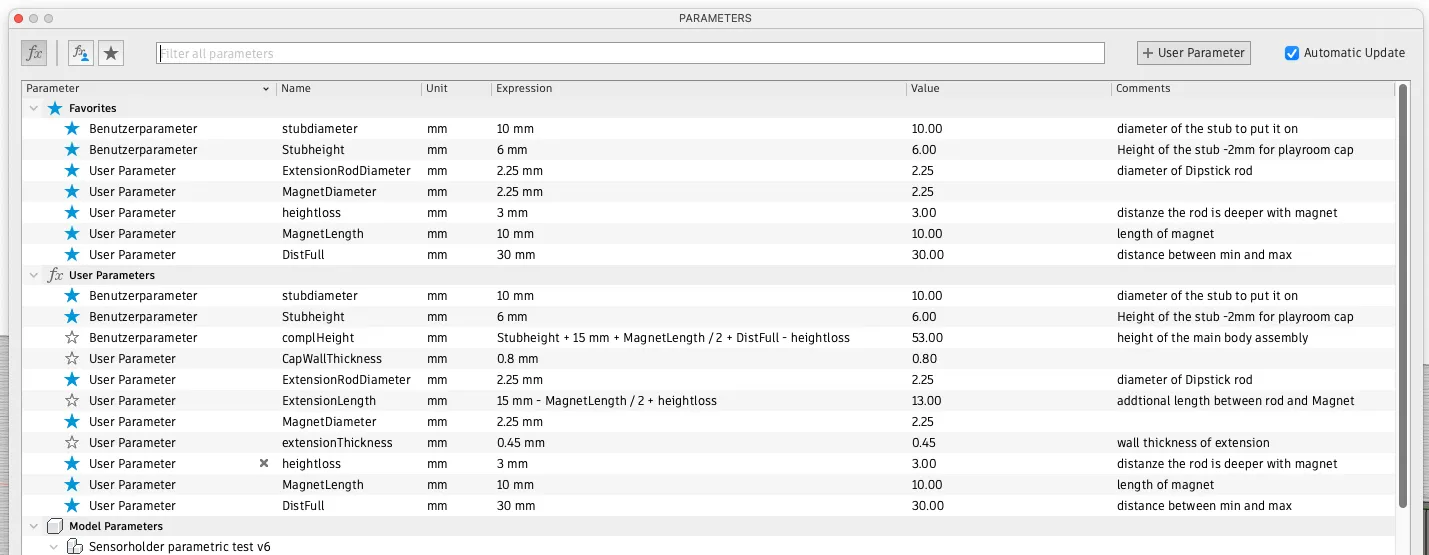
Task: Collapse the Model Parameters section
Action: click(x=34, y=526)
